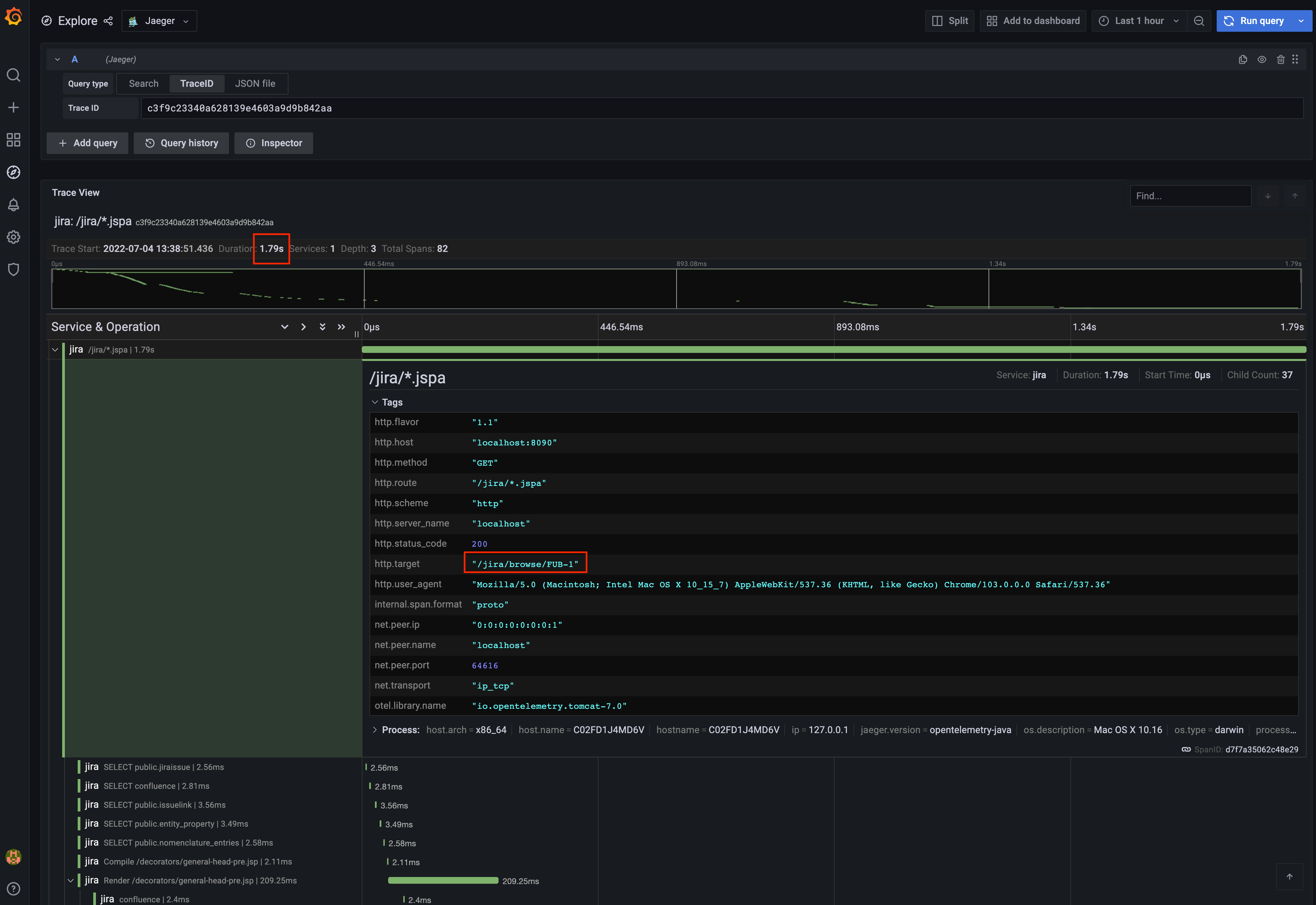Click the Server Admin shield icon
Screen dimensions: 1316x905
pos(14,269)
